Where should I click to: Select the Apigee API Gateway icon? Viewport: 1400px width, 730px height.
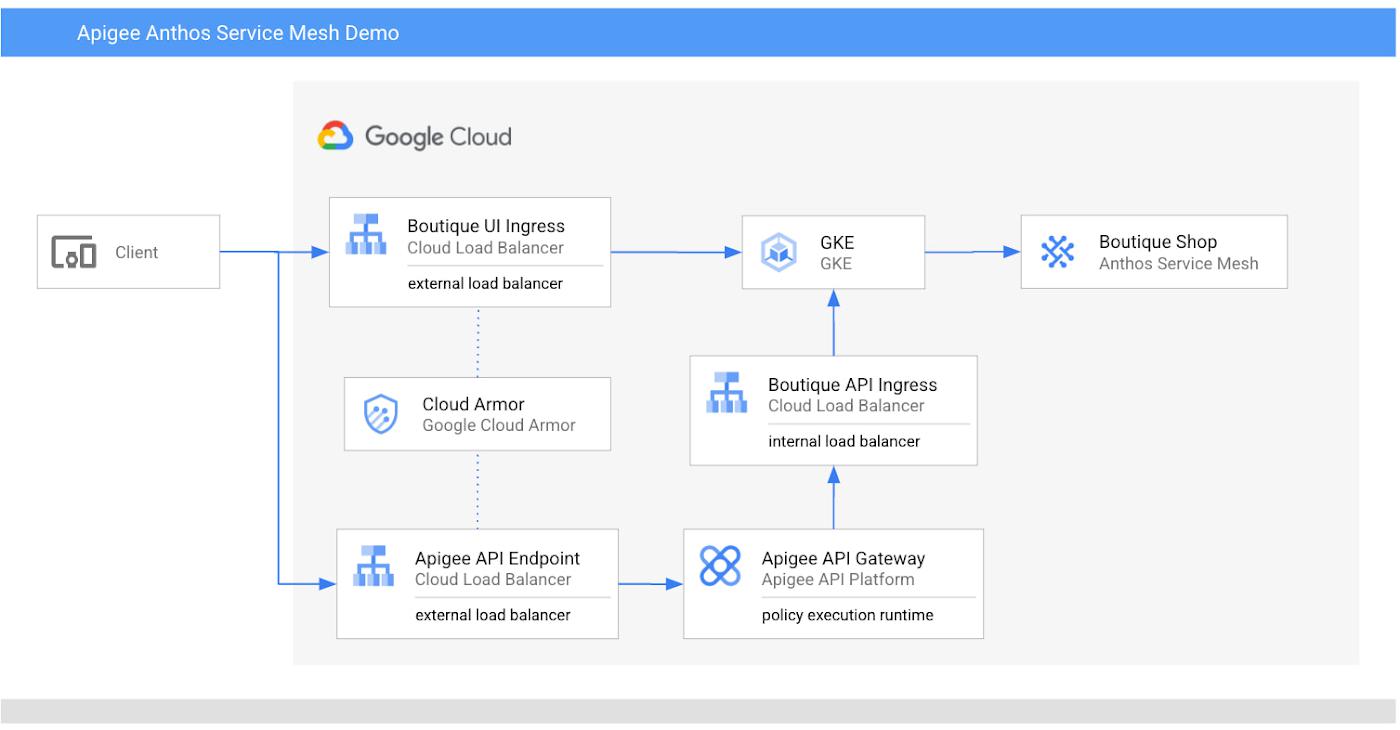719,566
